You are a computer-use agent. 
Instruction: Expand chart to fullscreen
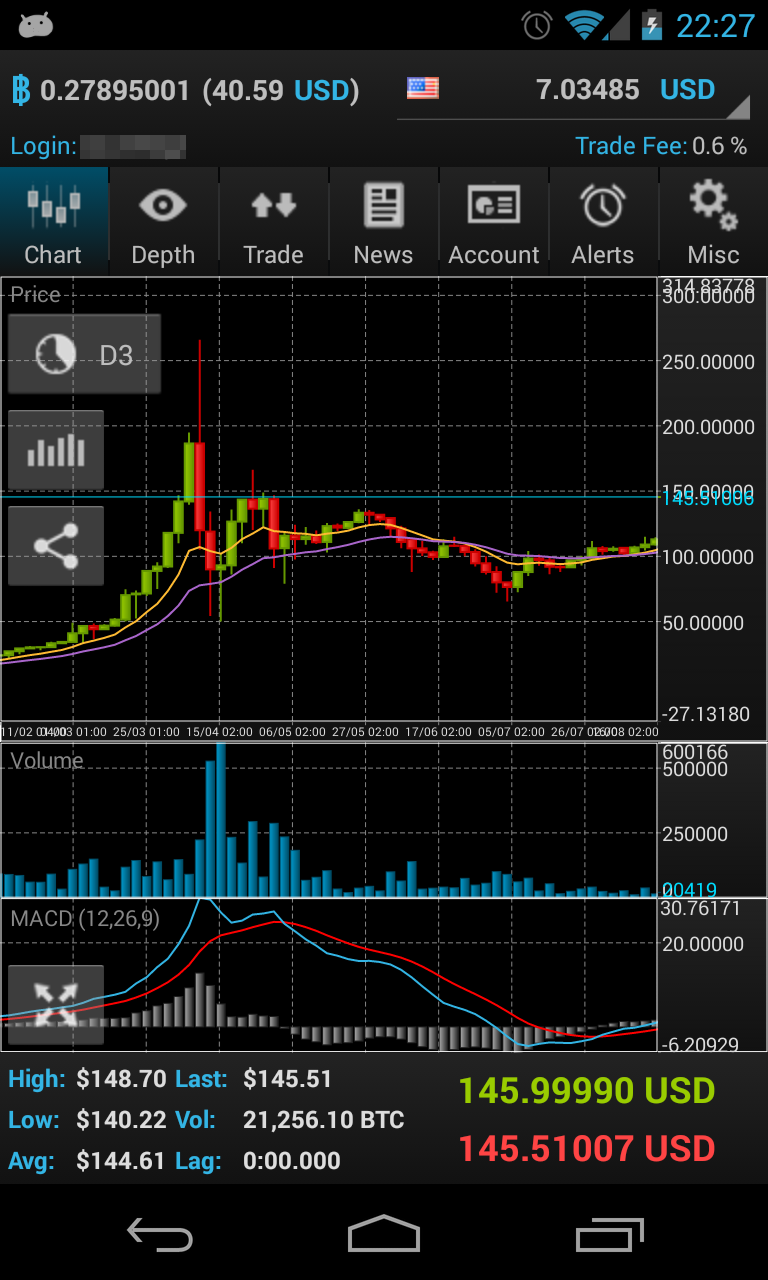pos(56,1005)
